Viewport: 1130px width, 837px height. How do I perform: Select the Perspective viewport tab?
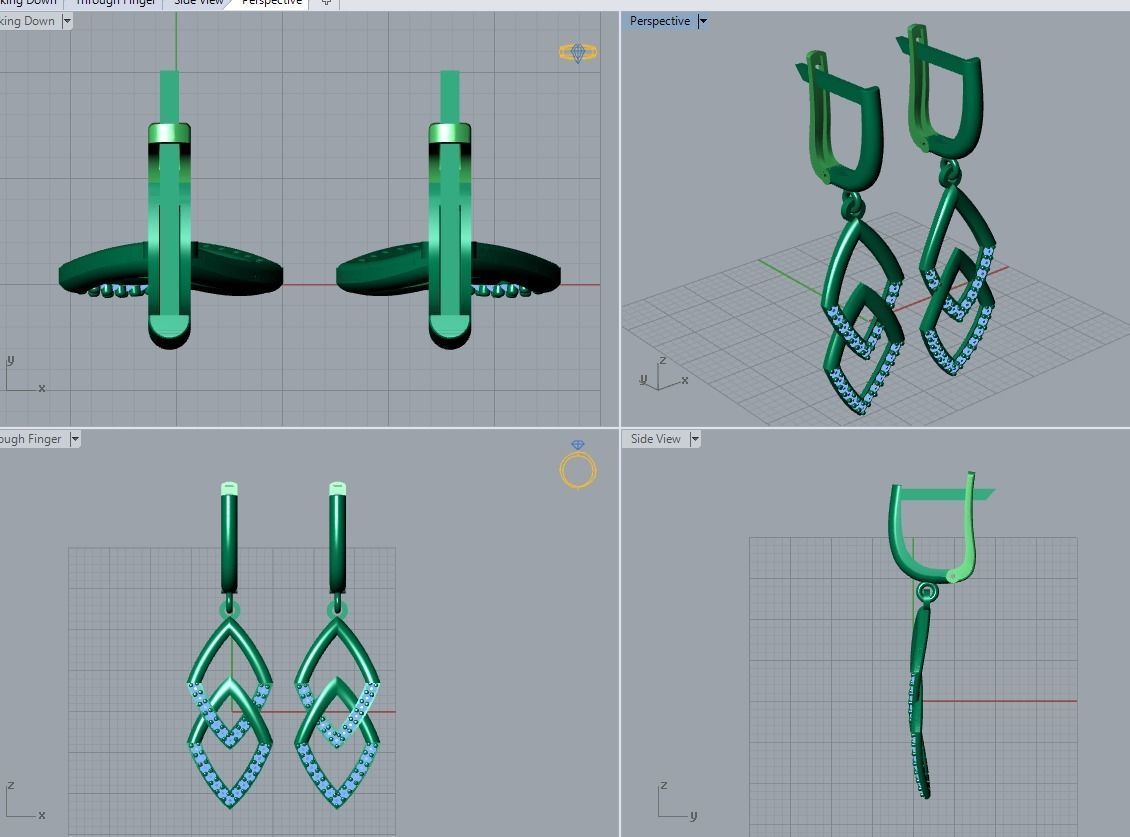(272, 3)
